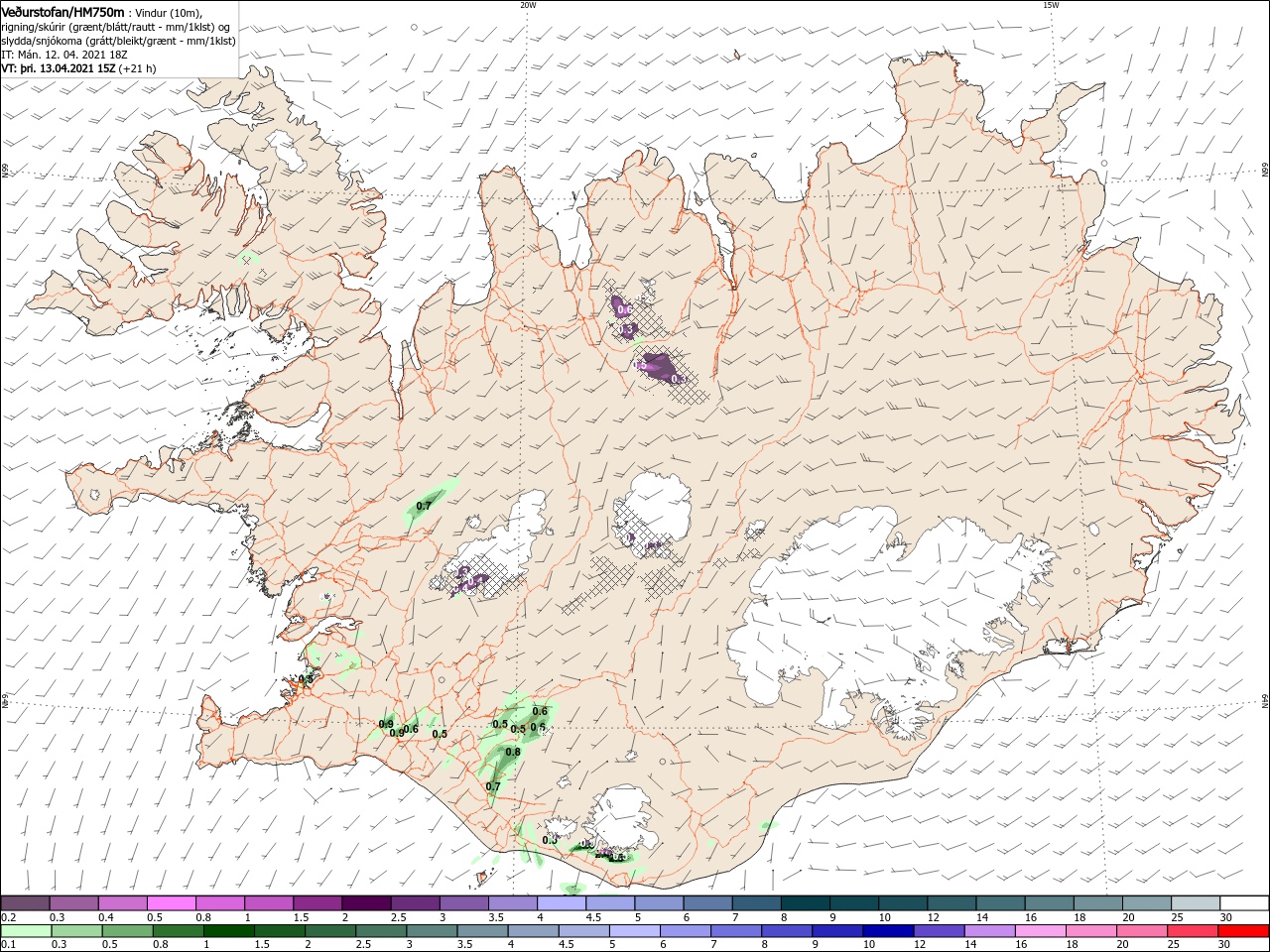
Task: Pick the darkest purple 2 snow swatch
Action: pyautogui.click(x=365, y=903)
